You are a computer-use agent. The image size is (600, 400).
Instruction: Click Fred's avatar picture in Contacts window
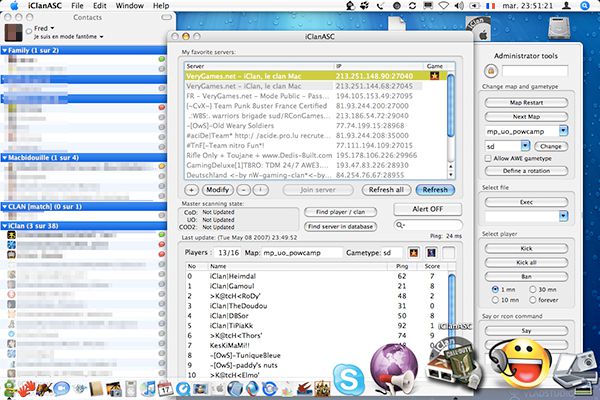(x=13, y=33)
